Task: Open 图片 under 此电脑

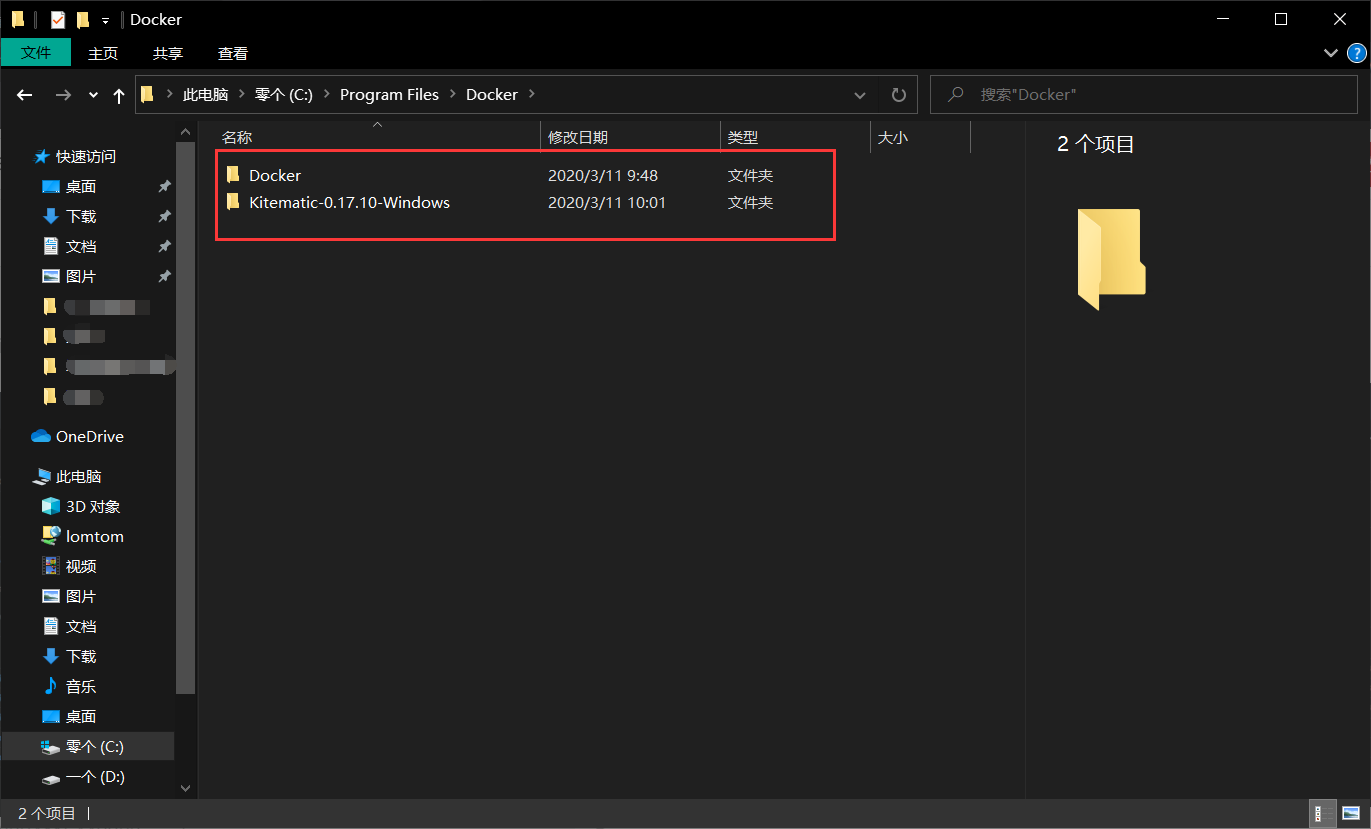Action: click(x=80, y=597)
